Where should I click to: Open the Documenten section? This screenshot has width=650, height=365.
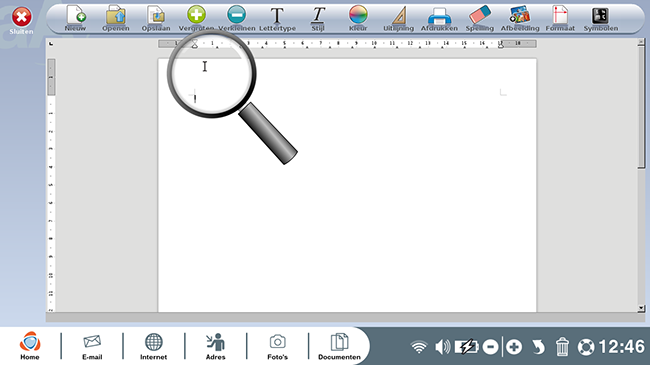coord(339,346)
